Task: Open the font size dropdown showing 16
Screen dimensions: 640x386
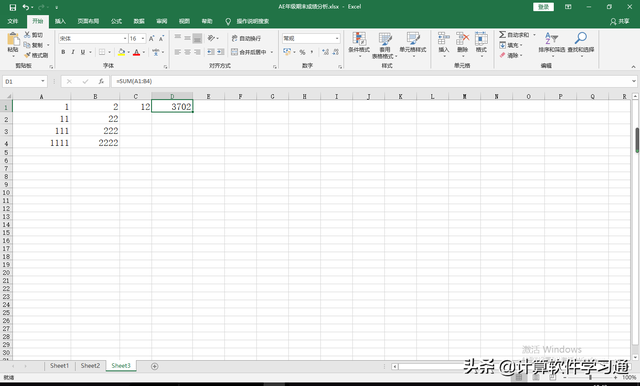Action: (143, 38)
